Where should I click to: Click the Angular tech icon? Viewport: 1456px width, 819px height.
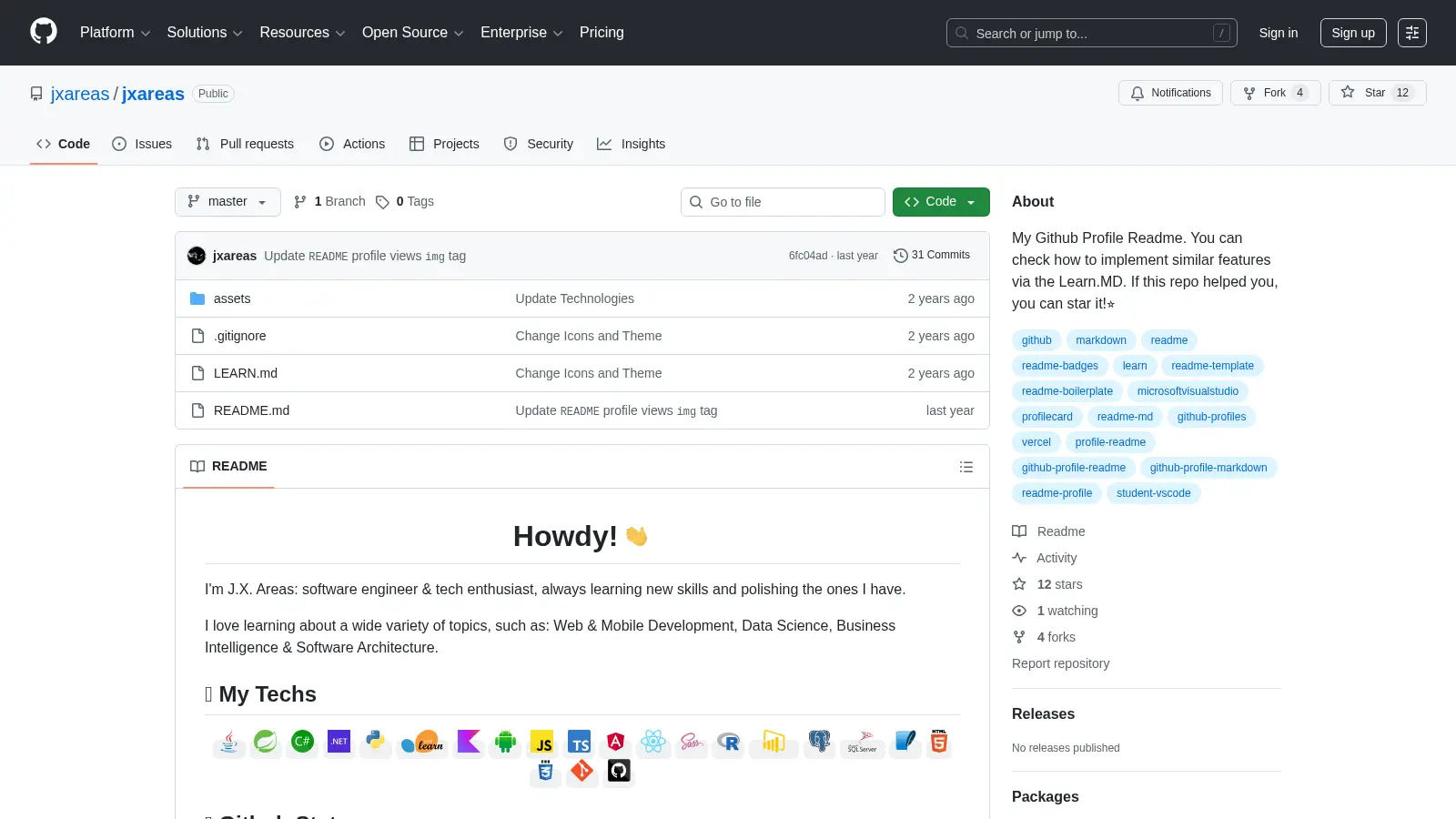tap(616, 743)
